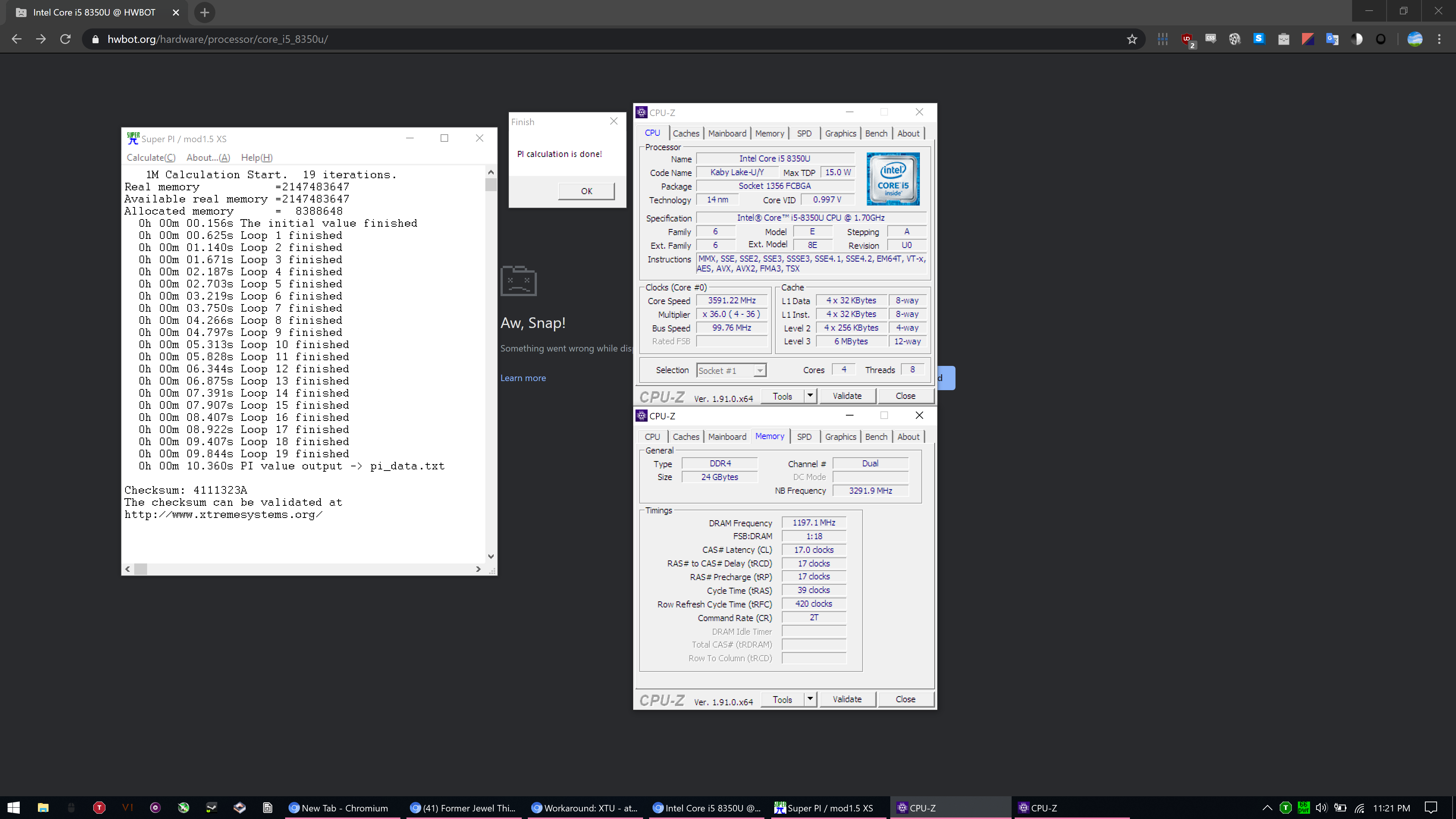Screen dimensions: 1456x819
Task: Open the equalizer sliders extension icon
Action: (1163, 39)
